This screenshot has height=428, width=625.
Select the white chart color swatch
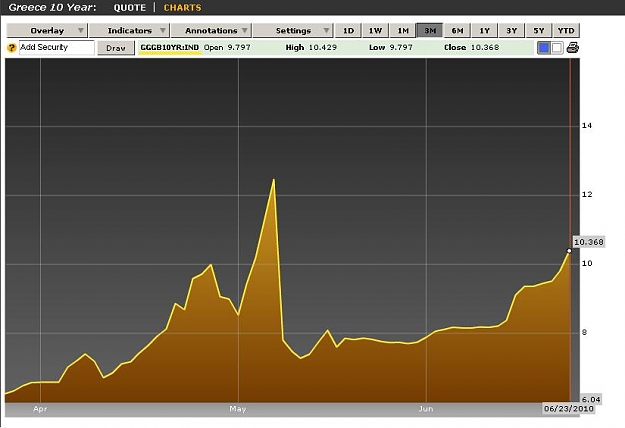coord(557,48)
